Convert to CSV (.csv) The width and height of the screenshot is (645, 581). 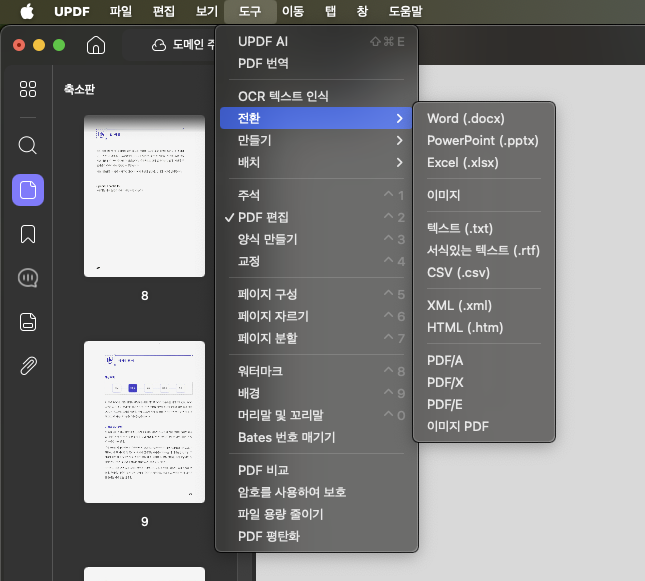[x=484, y=272]
